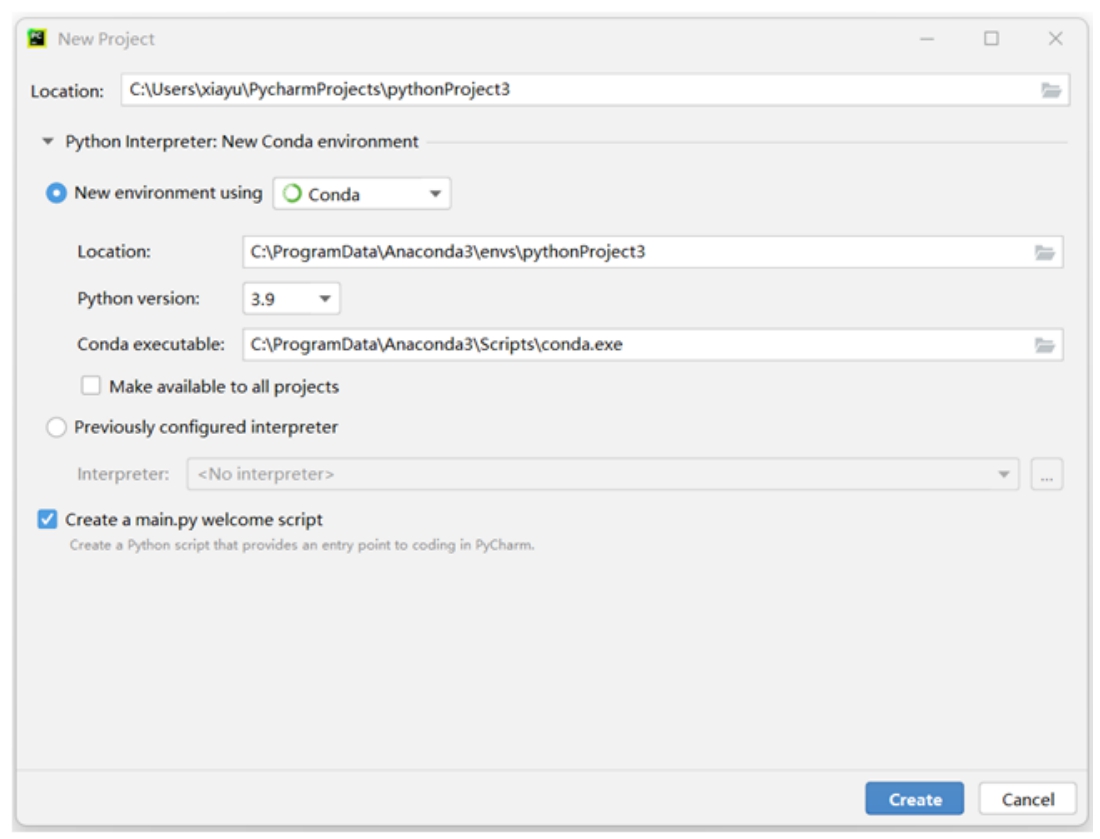Browse for Conda executable file
The height and width of the screenshot is (839, 1100).
pos(1045,345)
